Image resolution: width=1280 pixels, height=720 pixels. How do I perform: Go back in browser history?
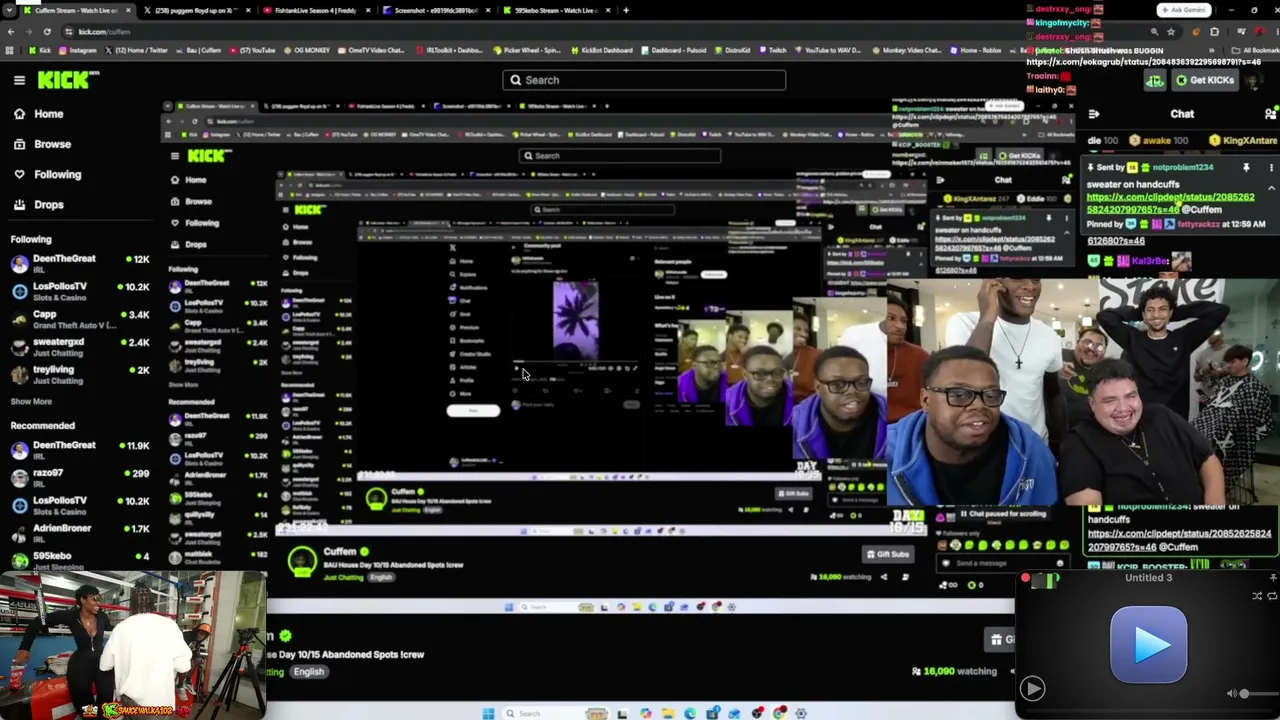tap(11, 32)
